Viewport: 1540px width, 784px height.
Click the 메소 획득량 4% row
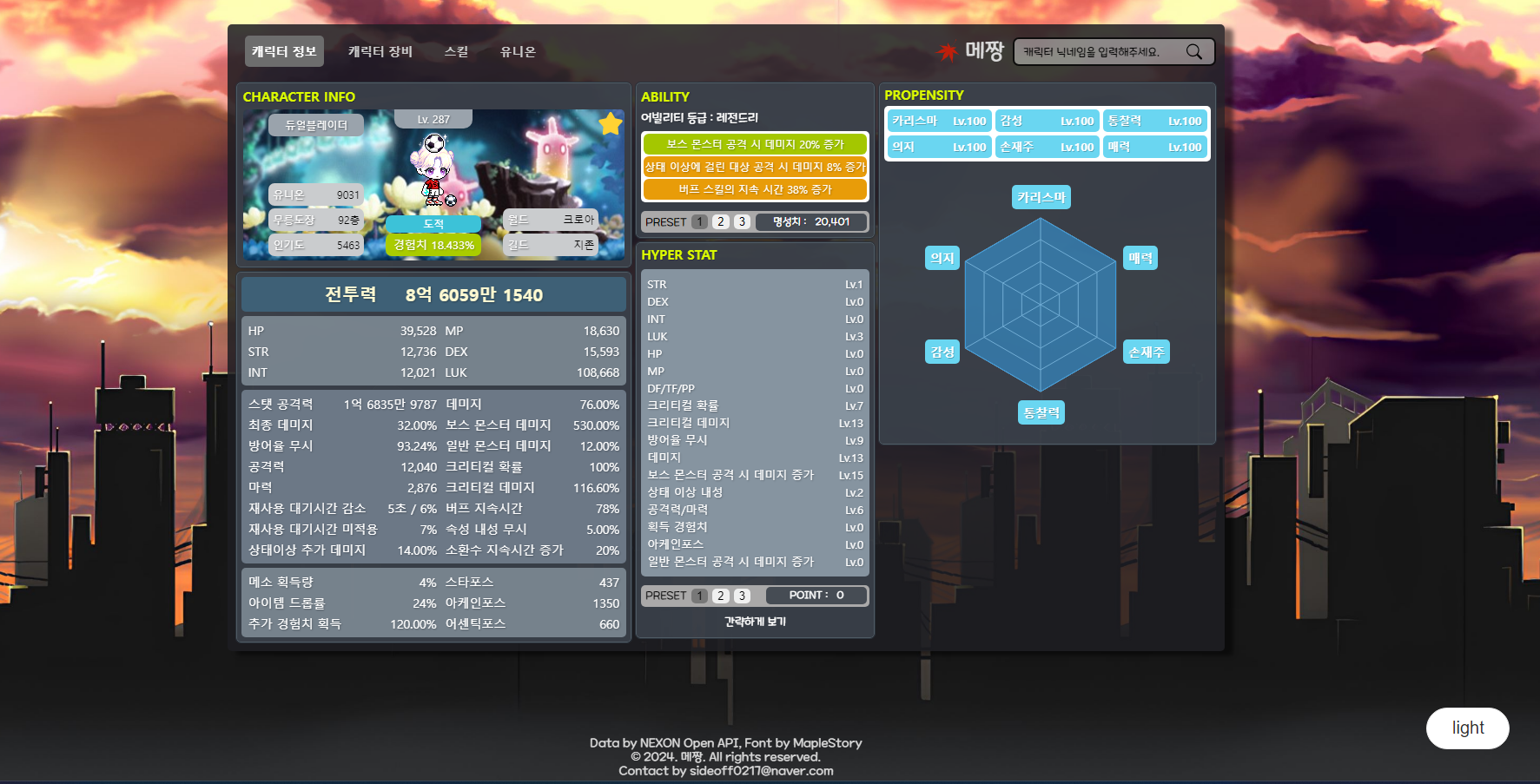[342, 583]
